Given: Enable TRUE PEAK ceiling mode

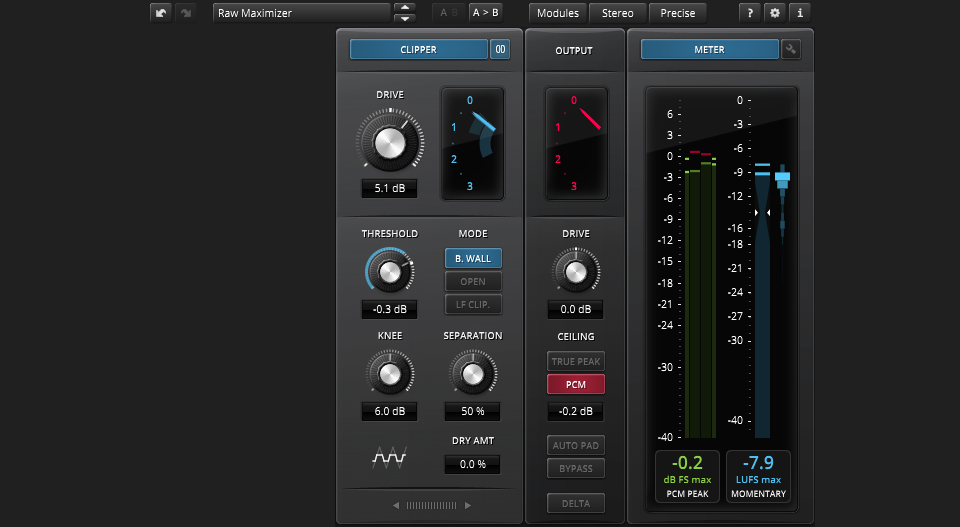Looking at the screenshot, I should (x=576, y=361).
